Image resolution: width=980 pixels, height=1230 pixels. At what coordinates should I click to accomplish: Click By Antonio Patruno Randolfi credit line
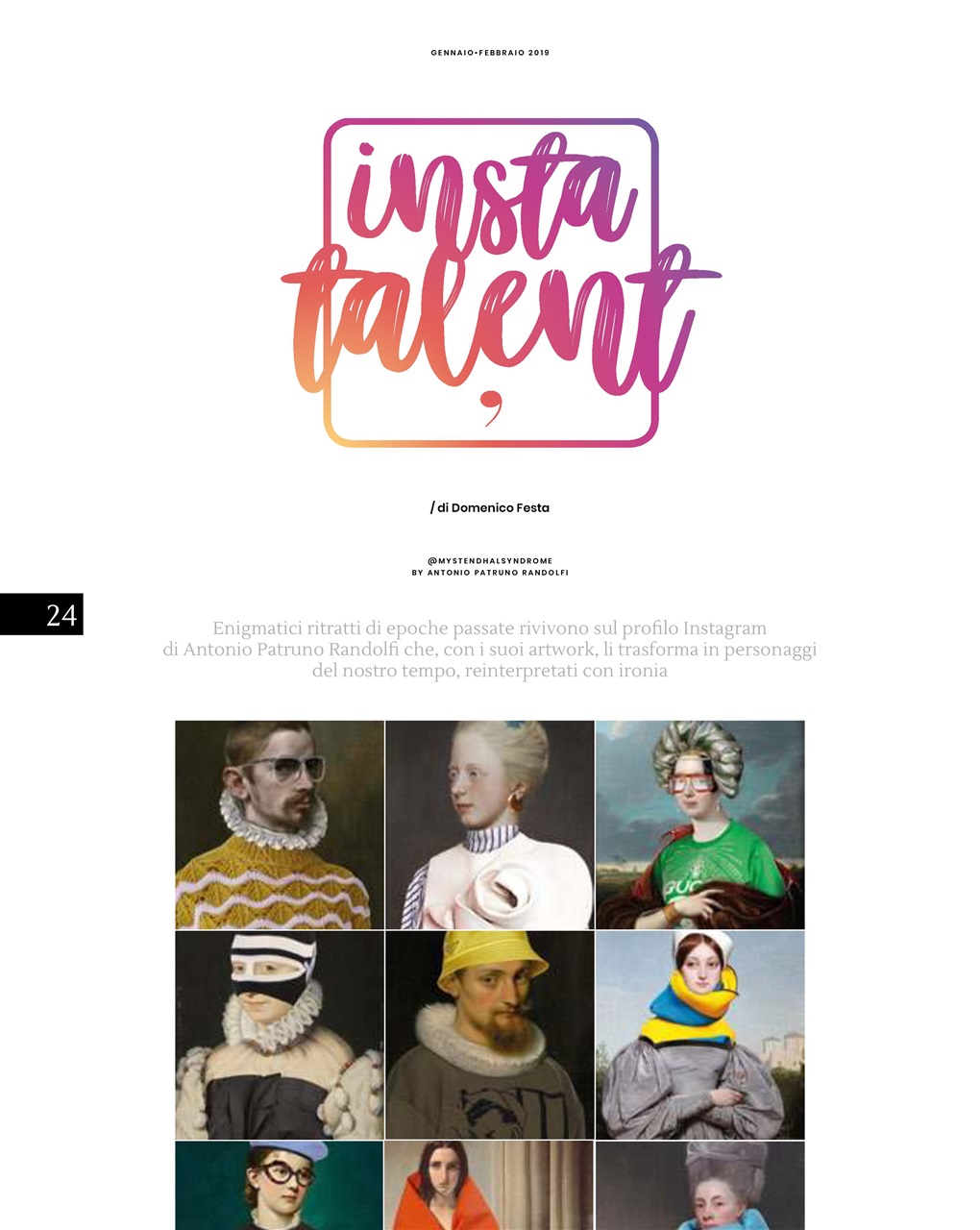click(x=490, y=573)
